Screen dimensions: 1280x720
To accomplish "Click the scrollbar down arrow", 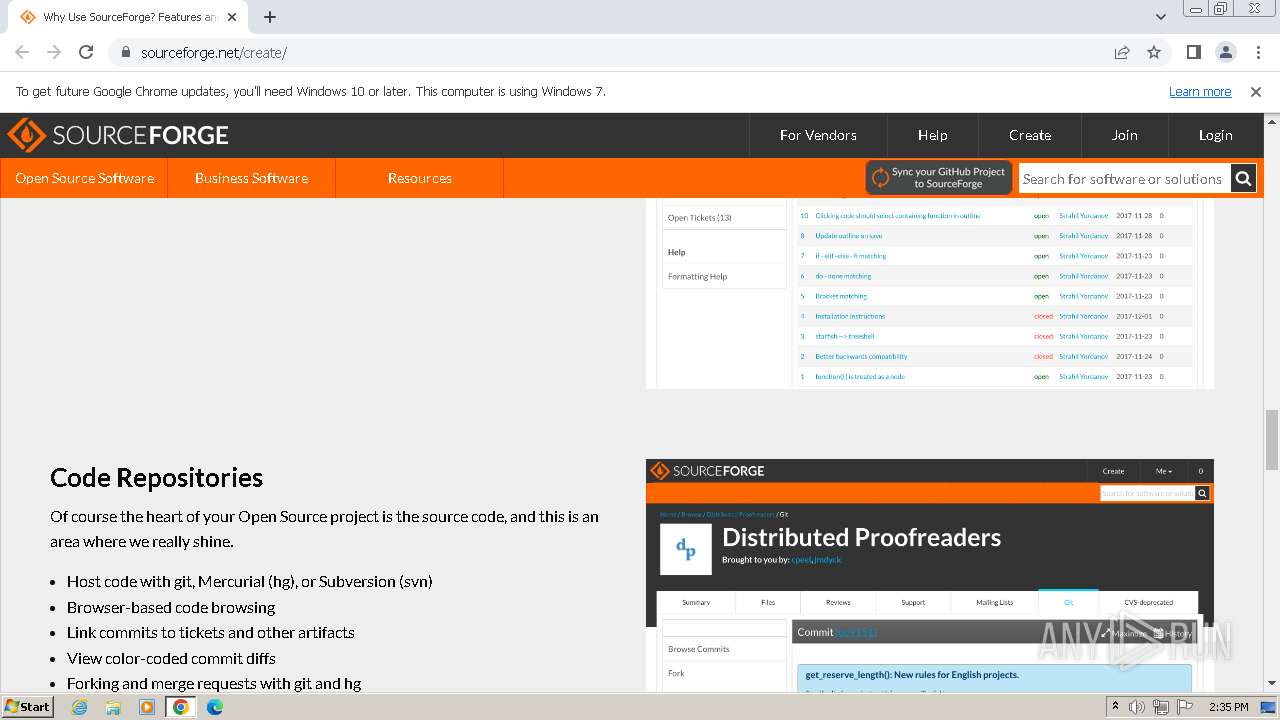I will coord(1271,683).
